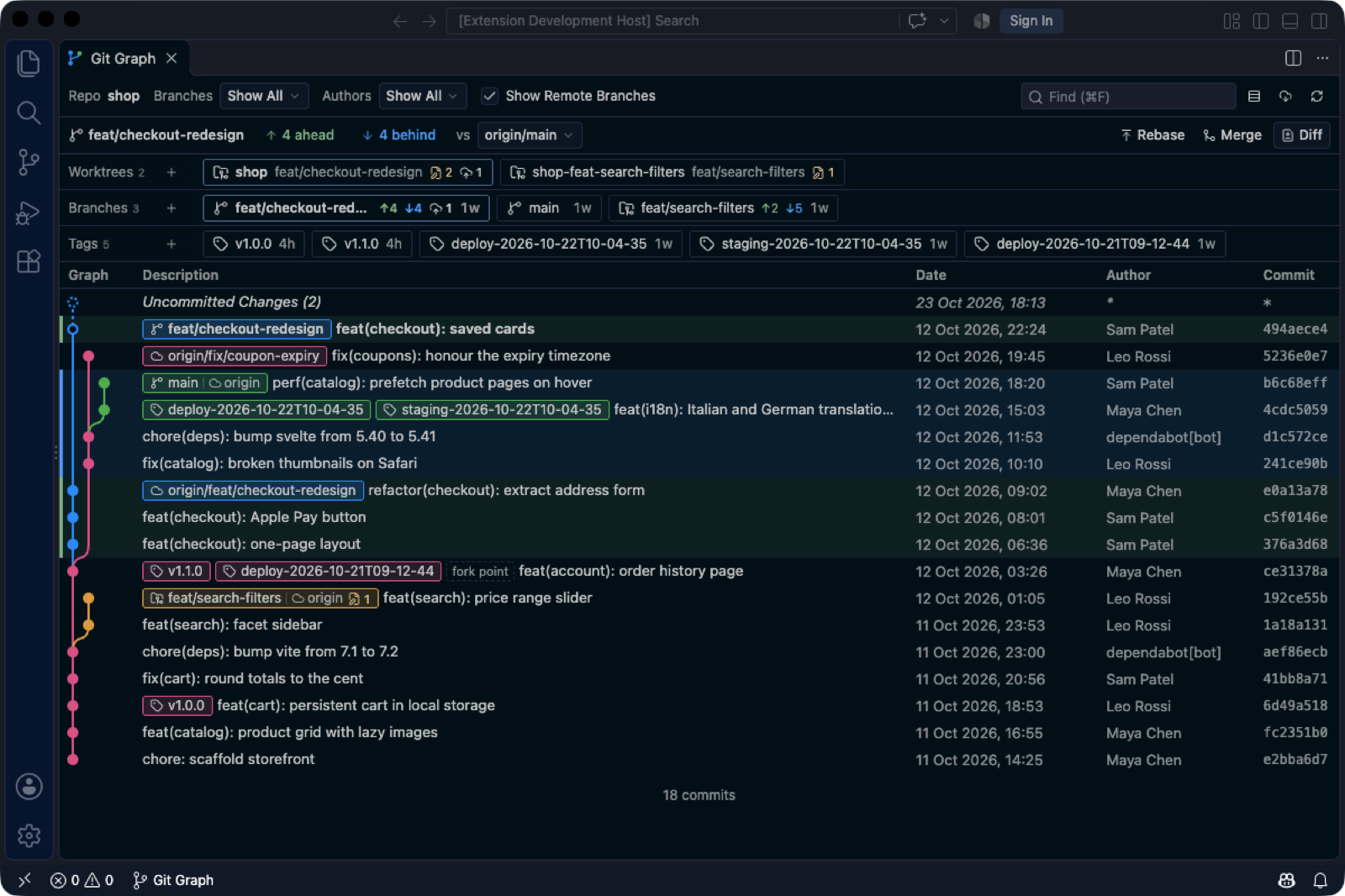
Task: Toggle the bottom panel layout icon
Action: tap(1290, 21)
